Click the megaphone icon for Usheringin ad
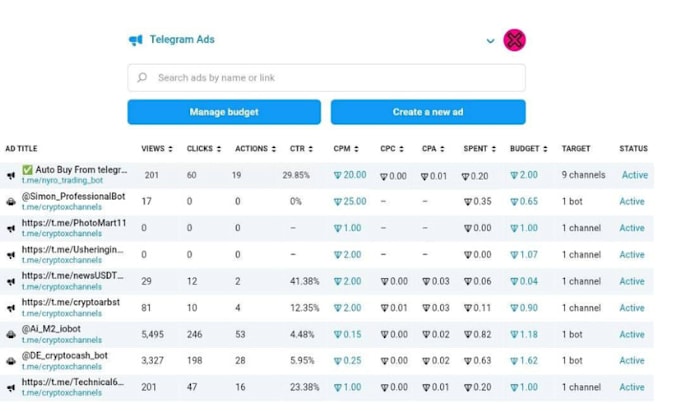Viewport: 680px width, 411px height. (11, 255)
